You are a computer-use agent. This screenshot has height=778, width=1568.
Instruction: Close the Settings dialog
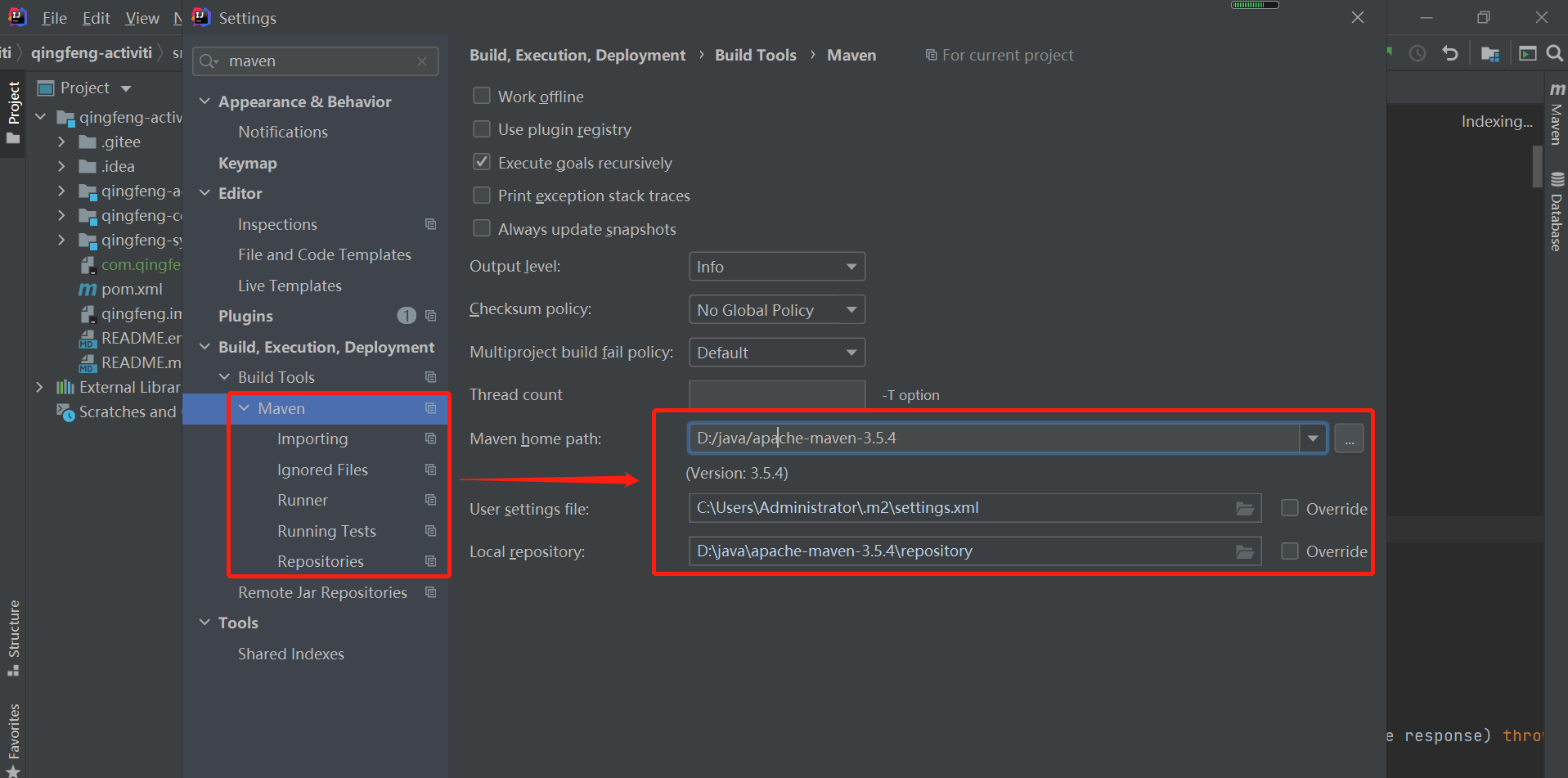click(x=1358, y=17)
